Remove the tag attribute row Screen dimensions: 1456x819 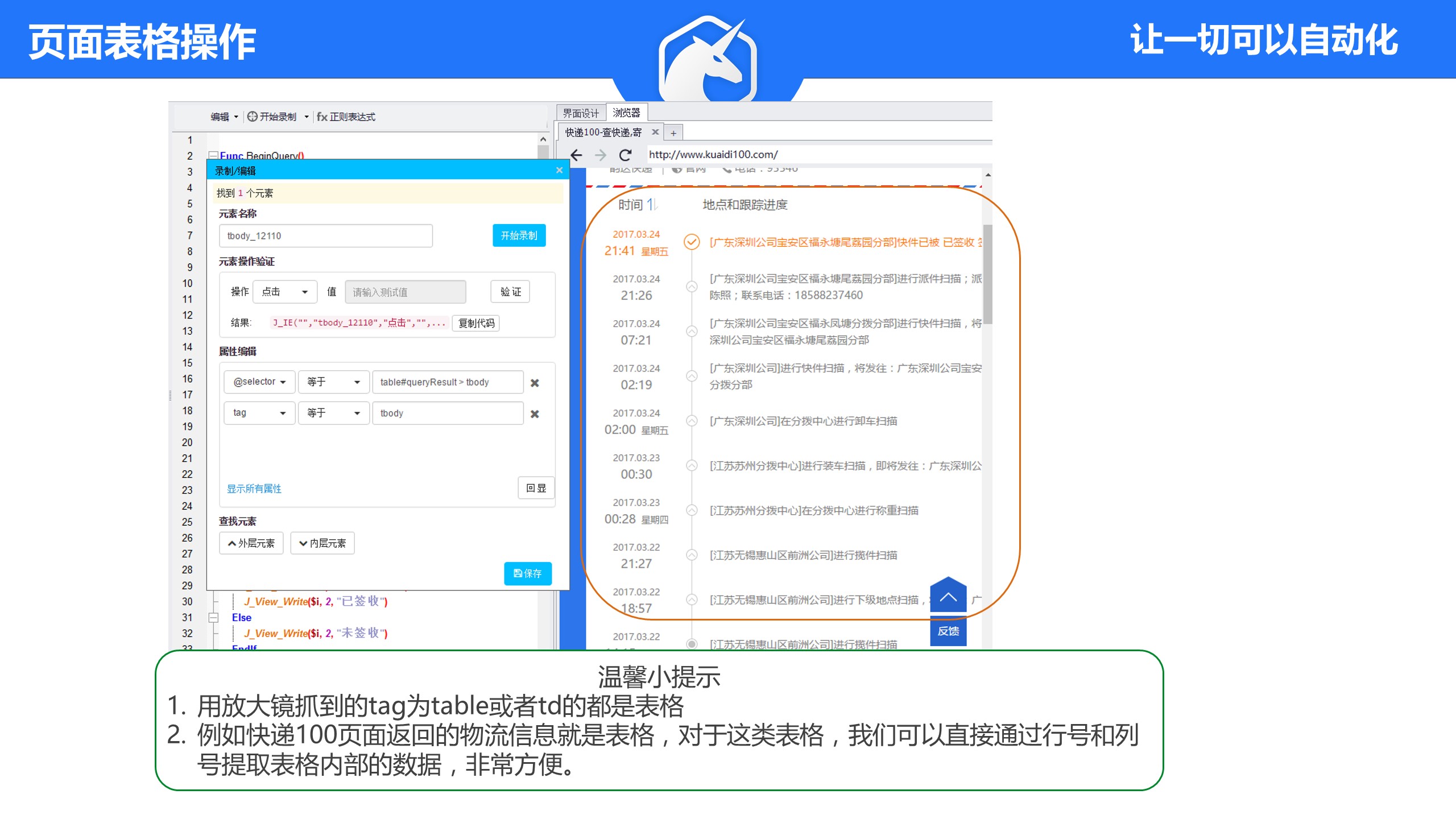pos(535,413)
